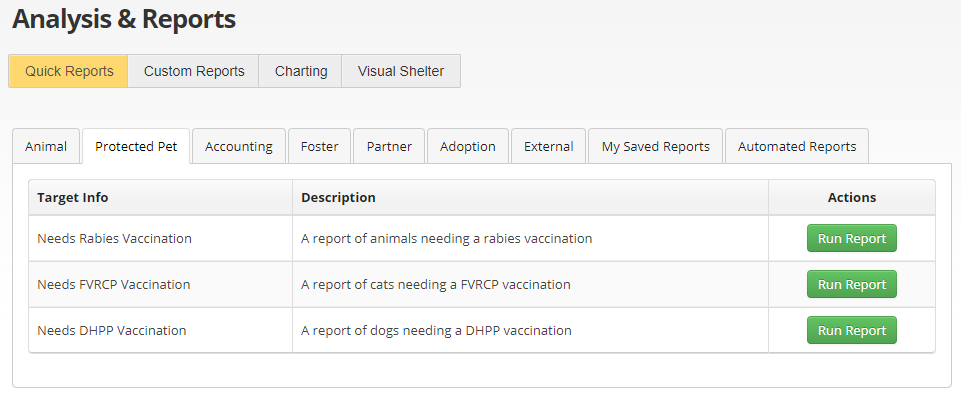This screenshot has width=961, height=400.
Task: Open the Foster reports tab
Action: click(320, 146)
